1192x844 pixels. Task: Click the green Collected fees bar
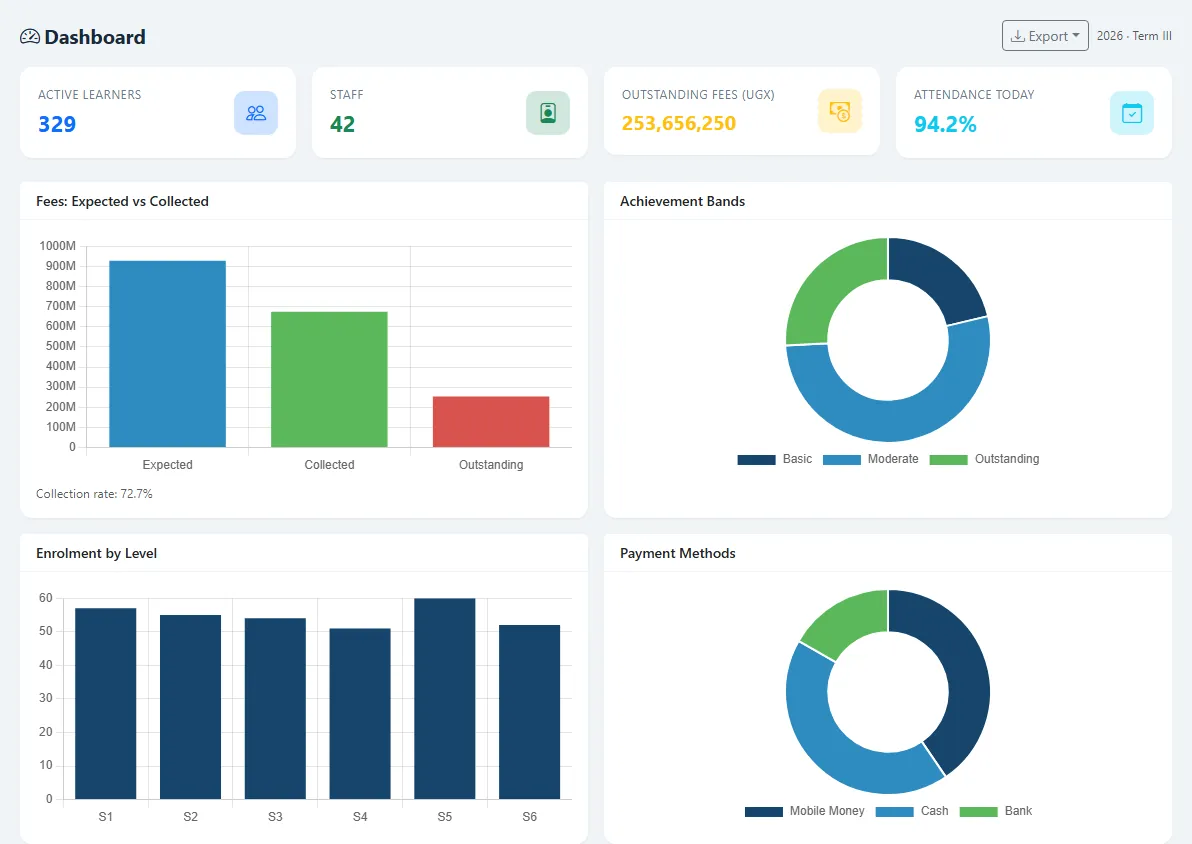(x=329, y=379)
